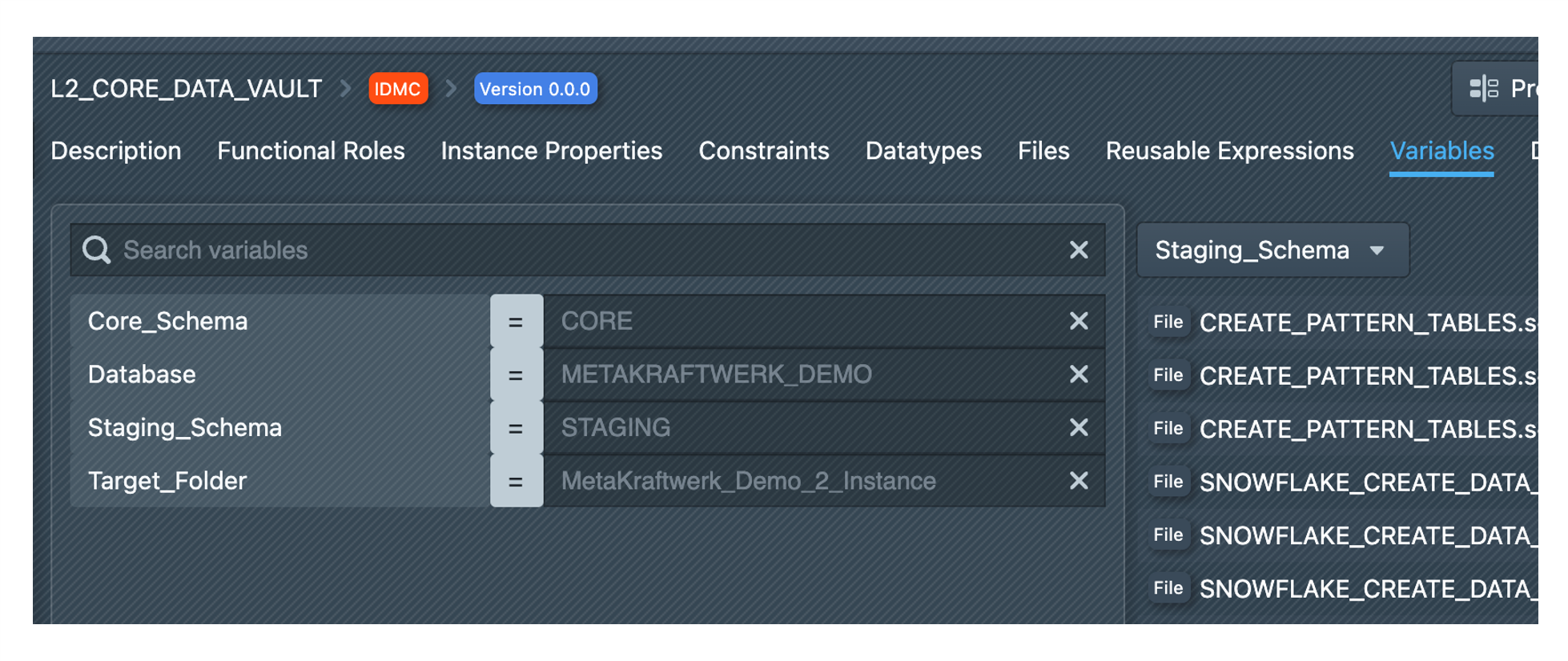Clear the Target_Folder value
Viewport: 1568px width, 661px height.
coord(1078,481)
